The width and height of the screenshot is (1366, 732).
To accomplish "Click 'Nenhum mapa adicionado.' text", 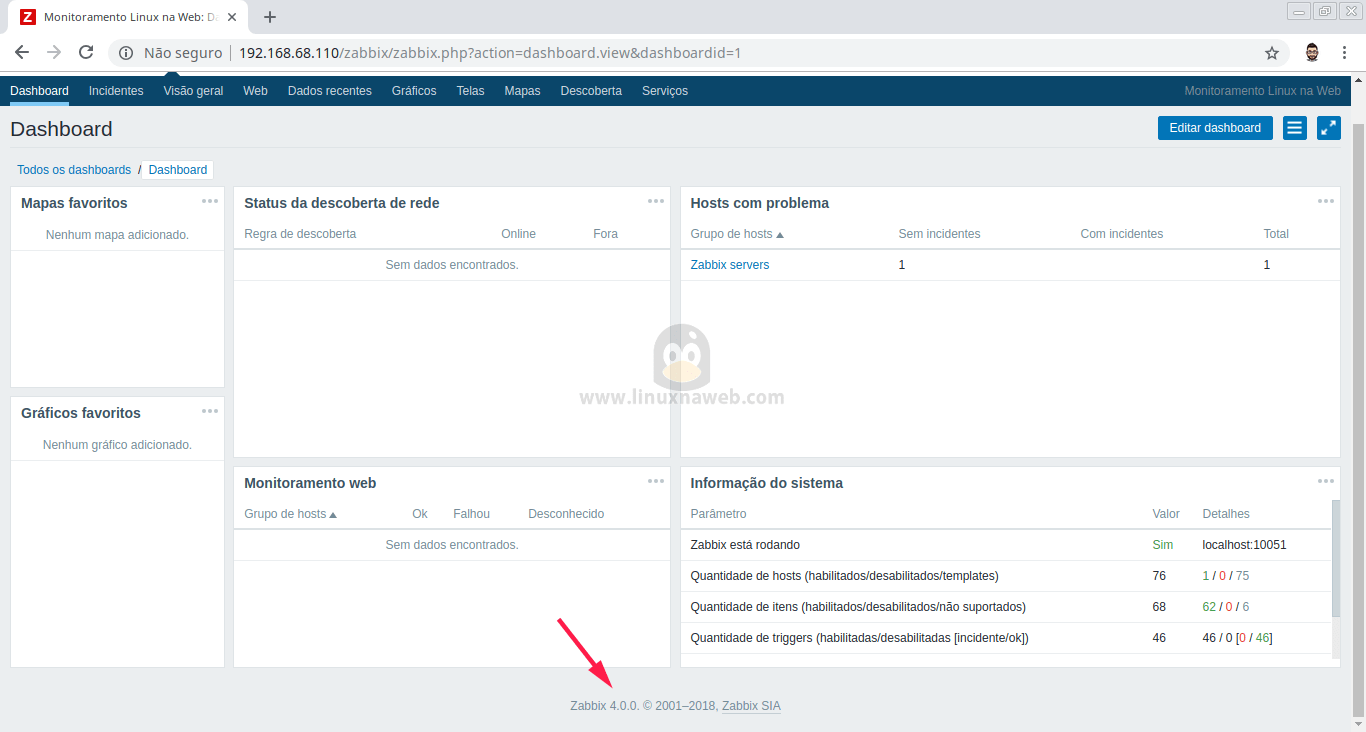I will (117, 235).
